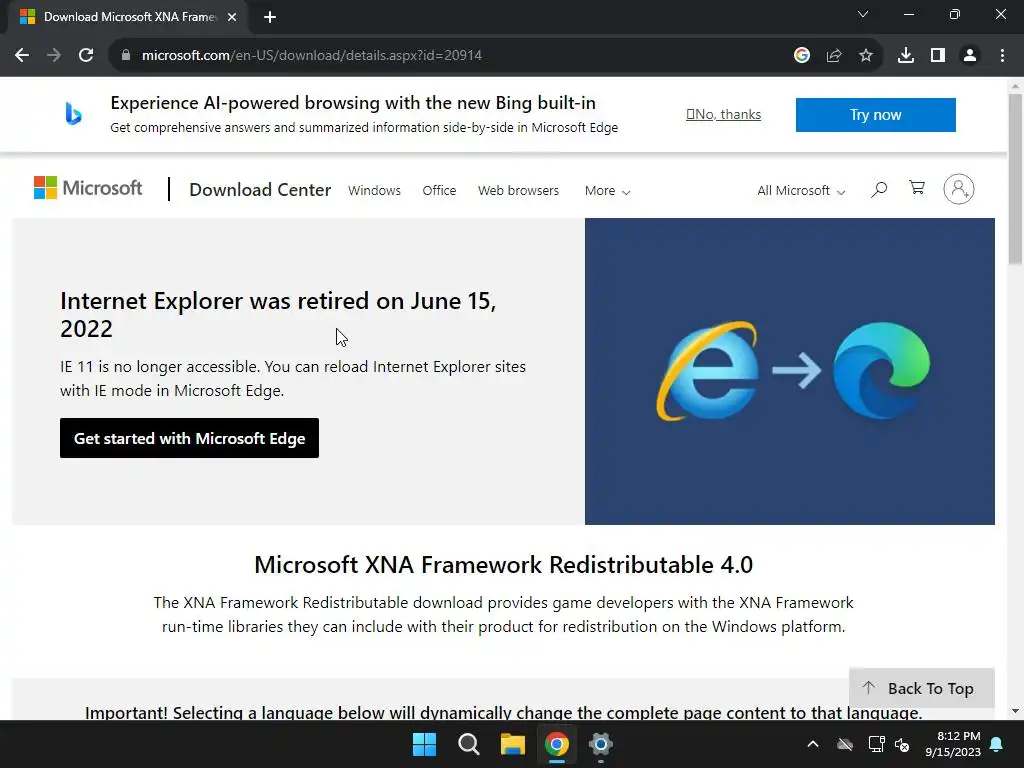Open a new browser tab
This screenshot has width=1024, height=768.
click(x=270, y=17)
